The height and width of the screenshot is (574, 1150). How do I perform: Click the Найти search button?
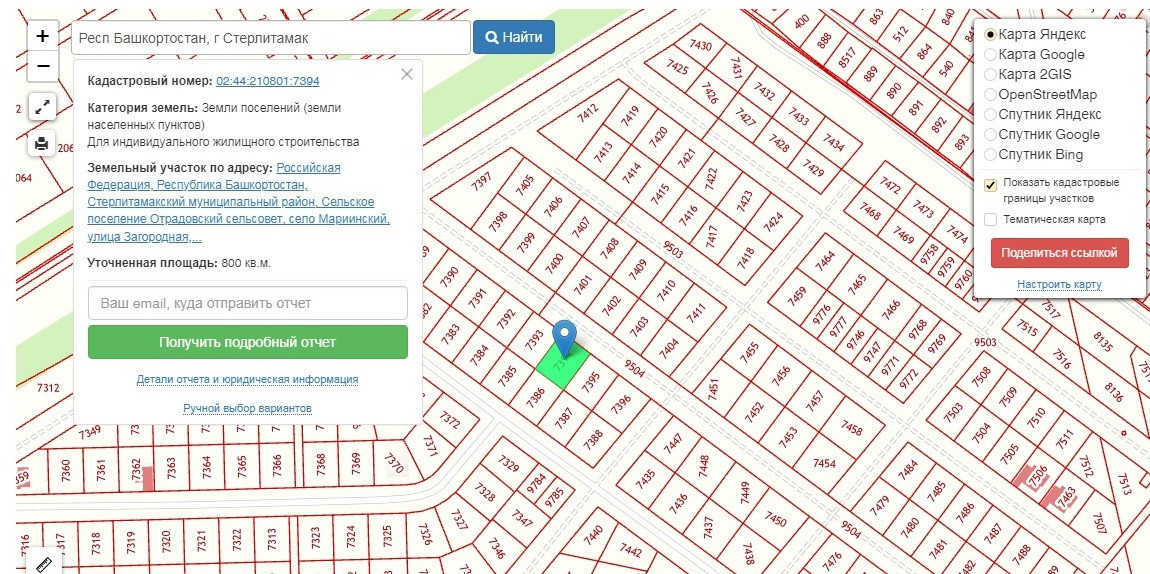coord(513,37)
